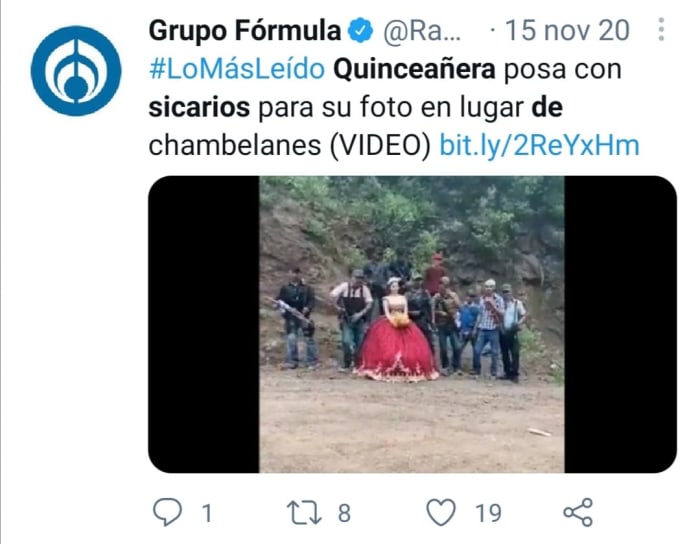Click the like count number 19
The width and height of the screenshot is (700, 544).
click(488, 513)
